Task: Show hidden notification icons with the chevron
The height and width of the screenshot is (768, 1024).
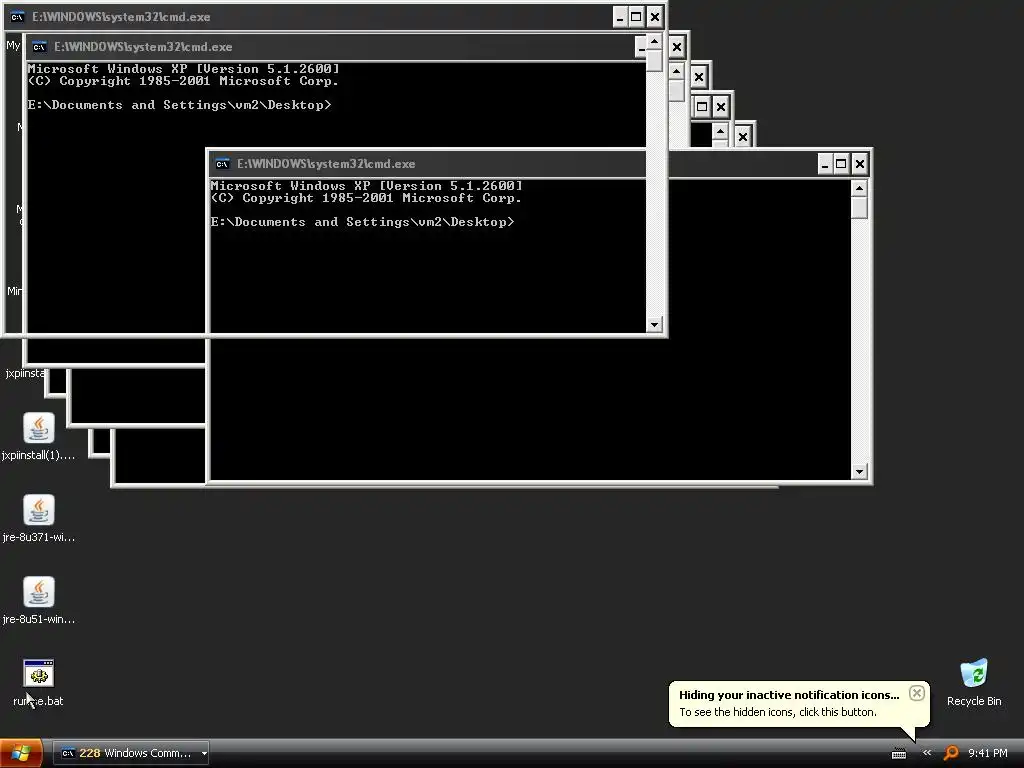Action: click(927, 753)
